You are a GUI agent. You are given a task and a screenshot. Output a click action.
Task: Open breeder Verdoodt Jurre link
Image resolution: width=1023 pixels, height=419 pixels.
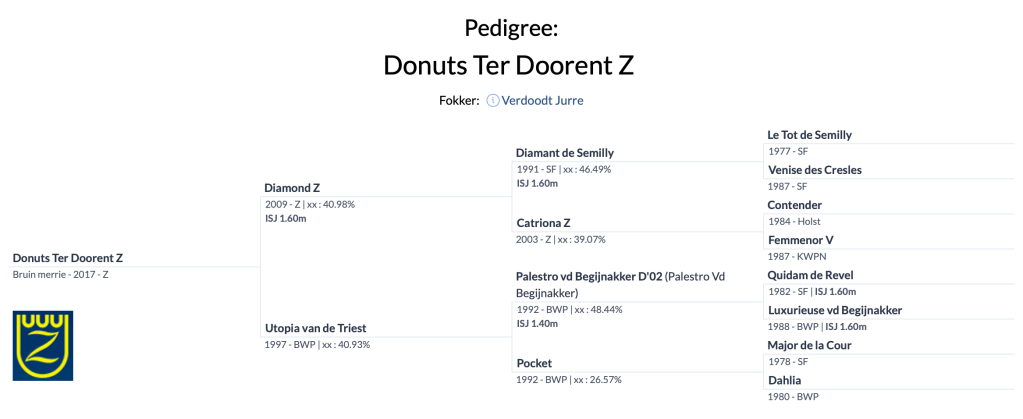coord(542,101)
